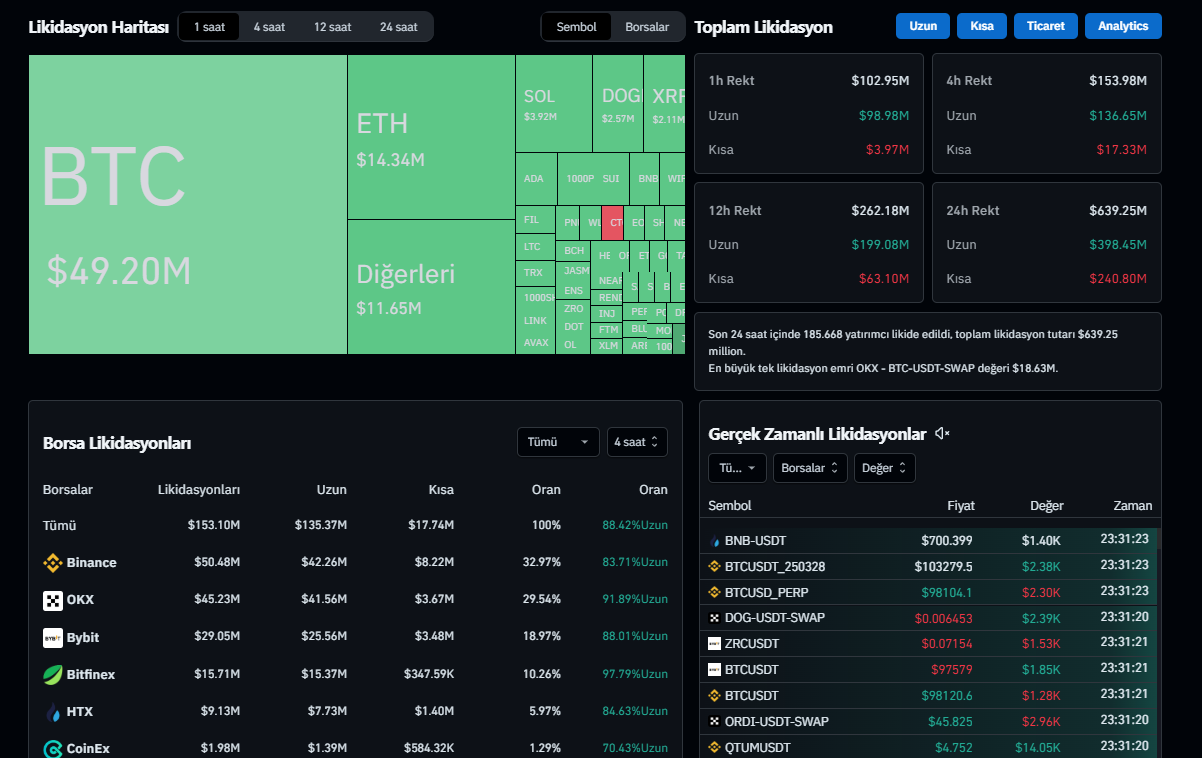Click the exchange icon beside QTUMUSDT
1202x758 pixels.
714,747
